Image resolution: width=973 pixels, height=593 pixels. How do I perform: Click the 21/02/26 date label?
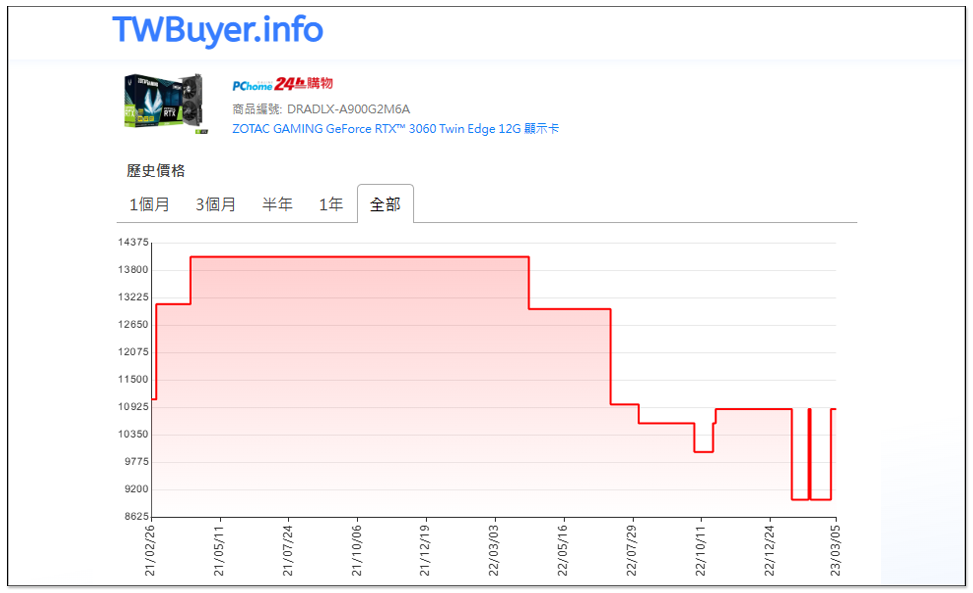pyautogui.click(x=150, y=551)
